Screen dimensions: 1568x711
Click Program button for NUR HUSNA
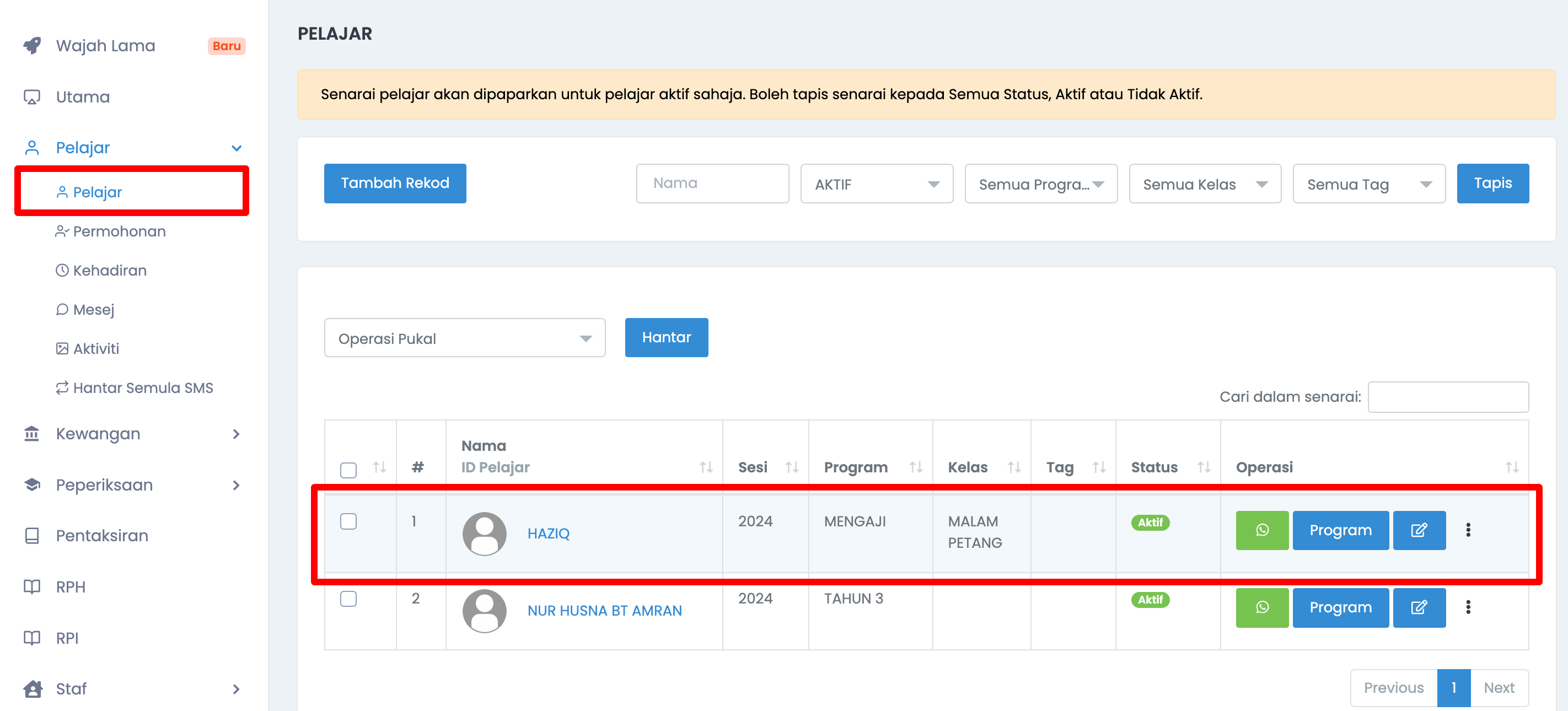pyautogui.click(x=1340, y=607)
